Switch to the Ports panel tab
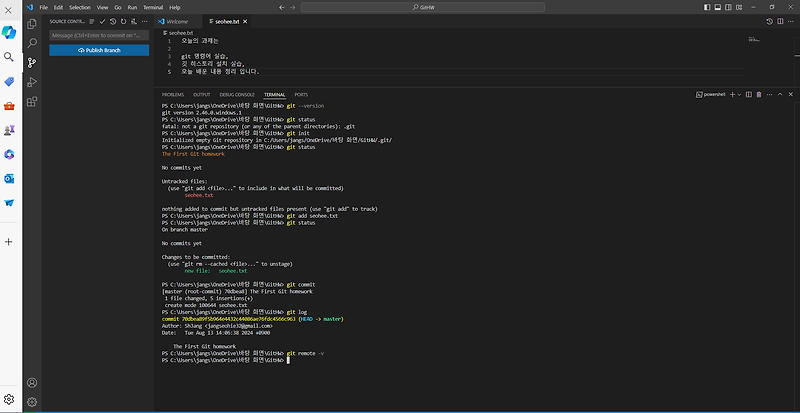This screenshot has width=800, height=413. point(301,95)
